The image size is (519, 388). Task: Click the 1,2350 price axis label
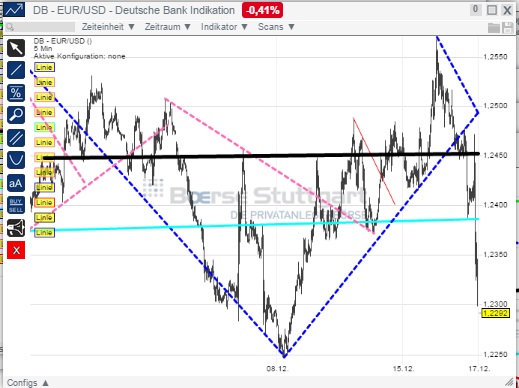click(x=495, y=255)
